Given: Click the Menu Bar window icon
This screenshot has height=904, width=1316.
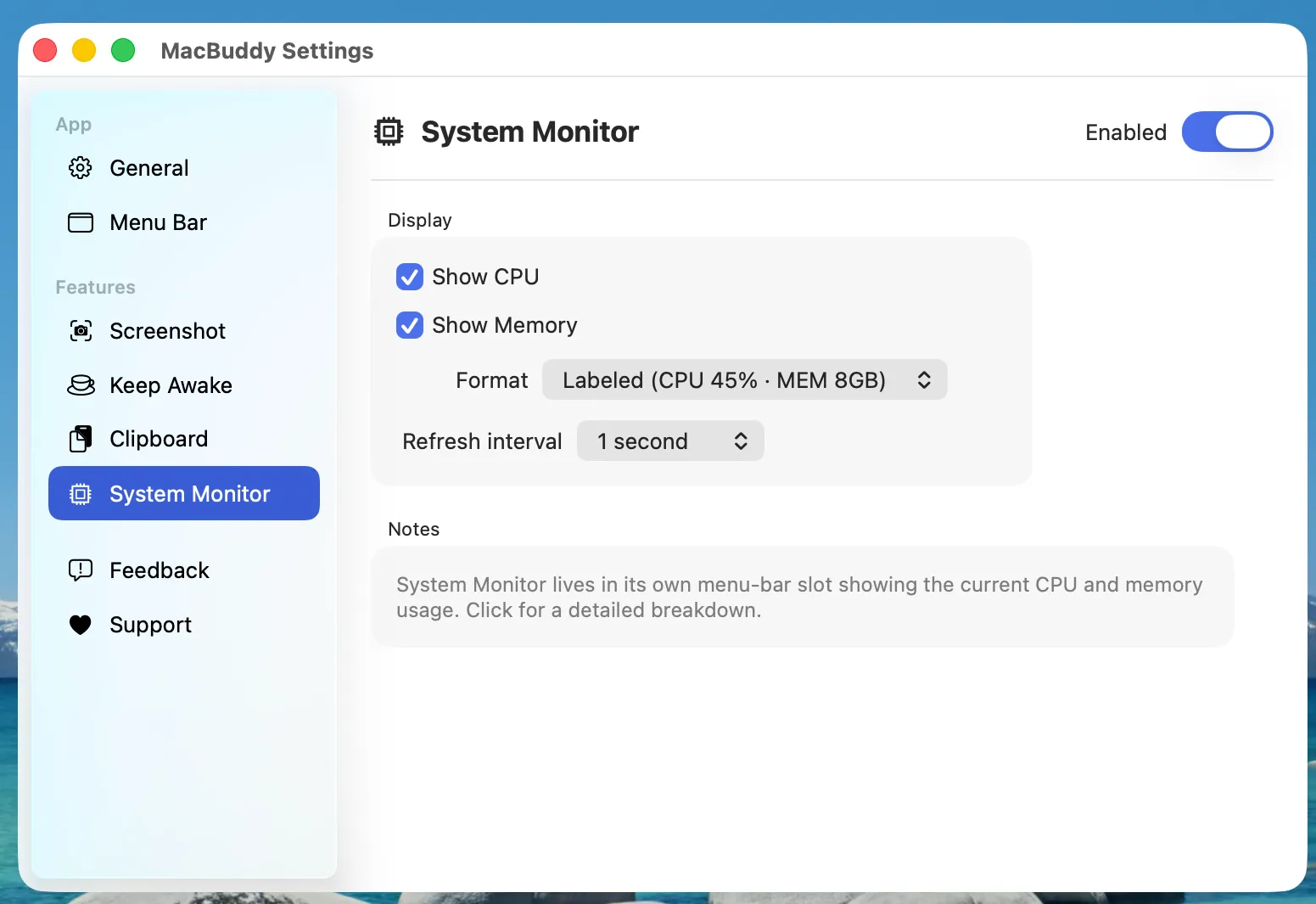Looking at the screenshot, I should [81, 222].
